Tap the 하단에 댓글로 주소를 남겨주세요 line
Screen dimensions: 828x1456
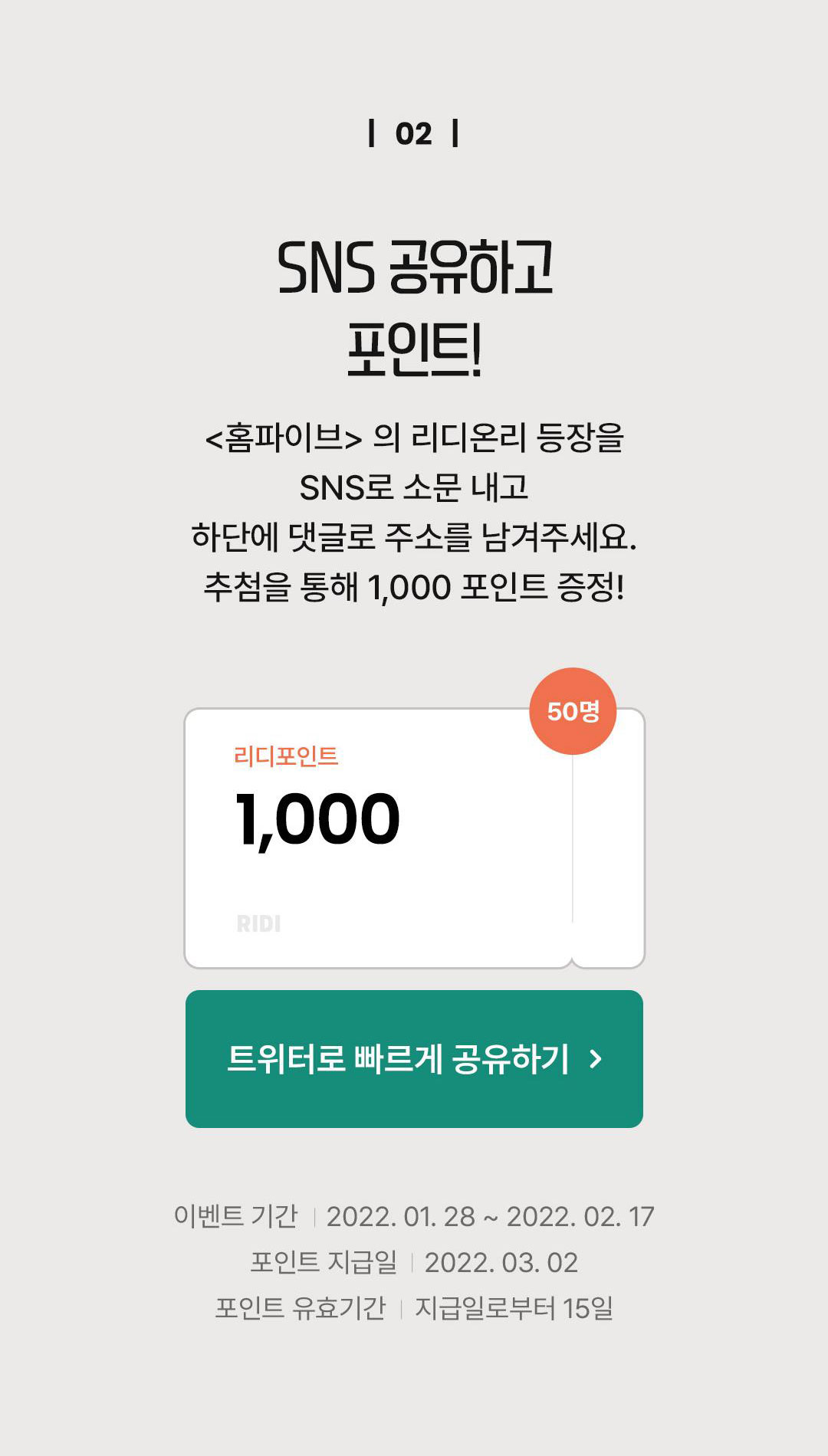click(414, 537)
